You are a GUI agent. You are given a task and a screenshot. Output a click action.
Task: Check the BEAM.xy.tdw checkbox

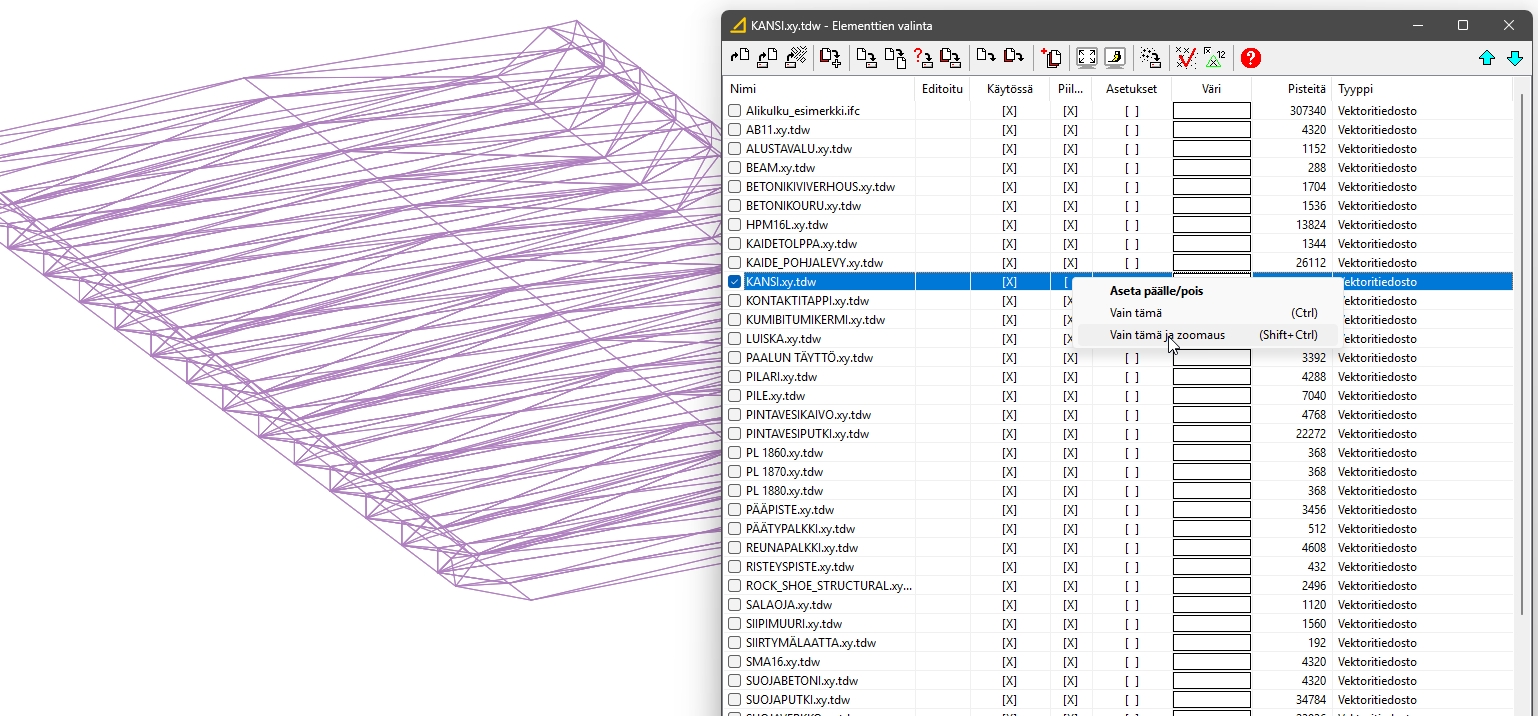click(x=735, y=168)
